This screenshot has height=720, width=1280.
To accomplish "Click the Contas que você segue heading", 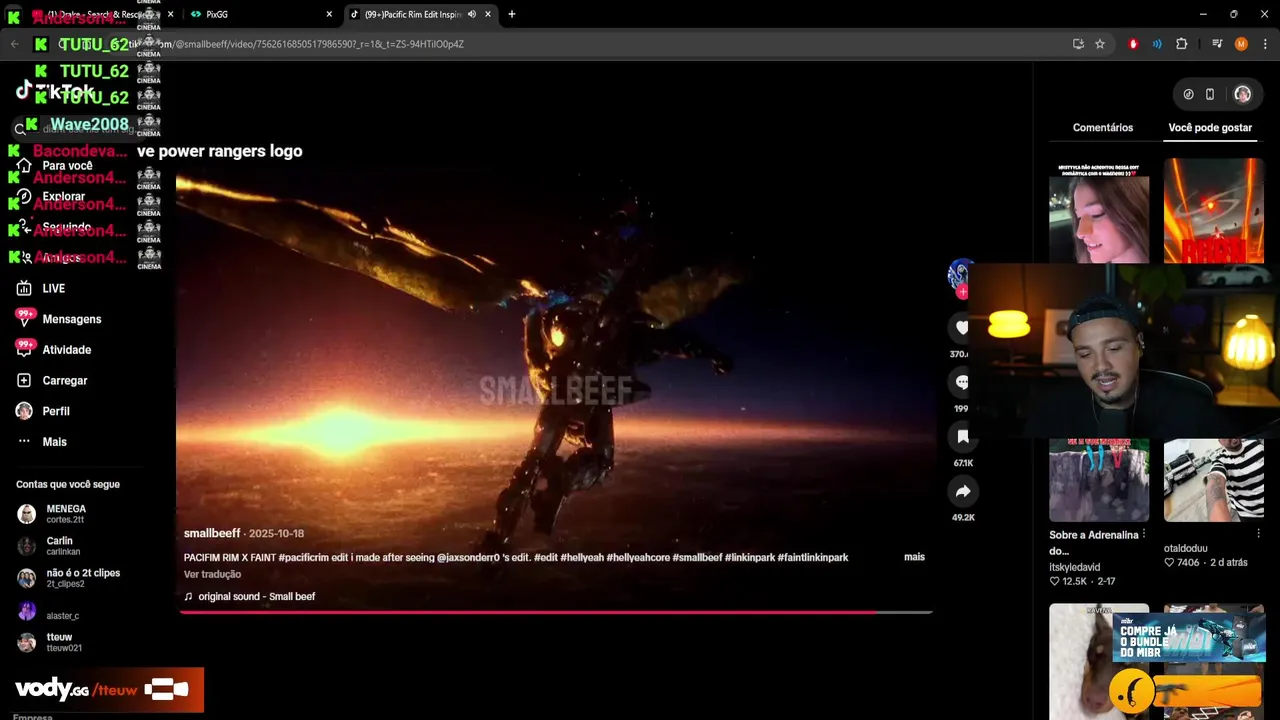I will pyautogui.click(x=68, y=484).
